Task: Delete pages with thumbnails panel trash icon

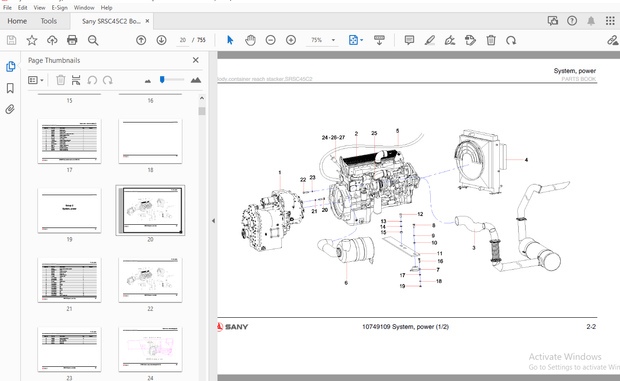Action: [x=60, y=80]
